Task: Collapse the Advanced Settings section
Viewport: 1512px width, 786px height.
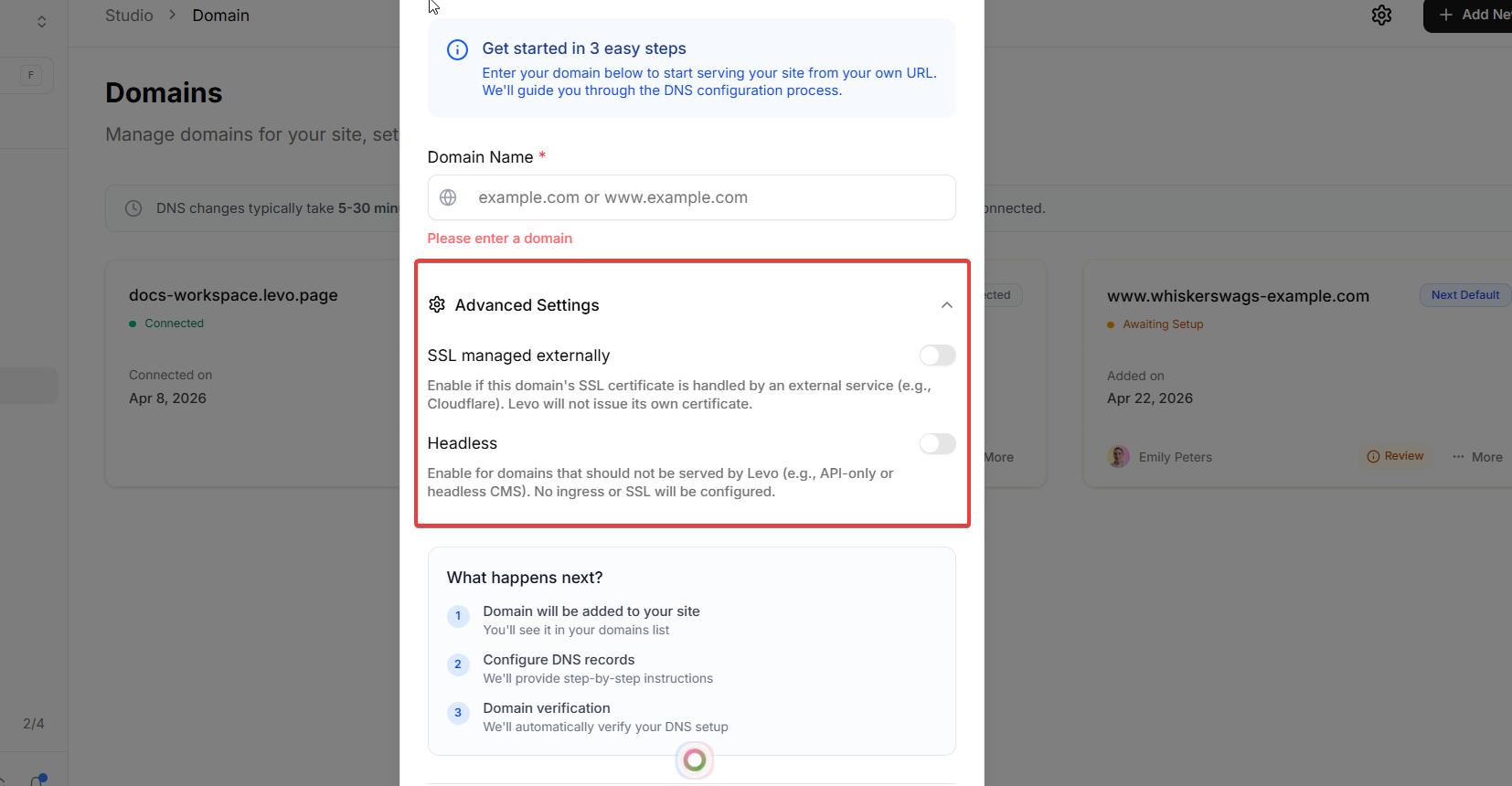Action: pos(947,305)
